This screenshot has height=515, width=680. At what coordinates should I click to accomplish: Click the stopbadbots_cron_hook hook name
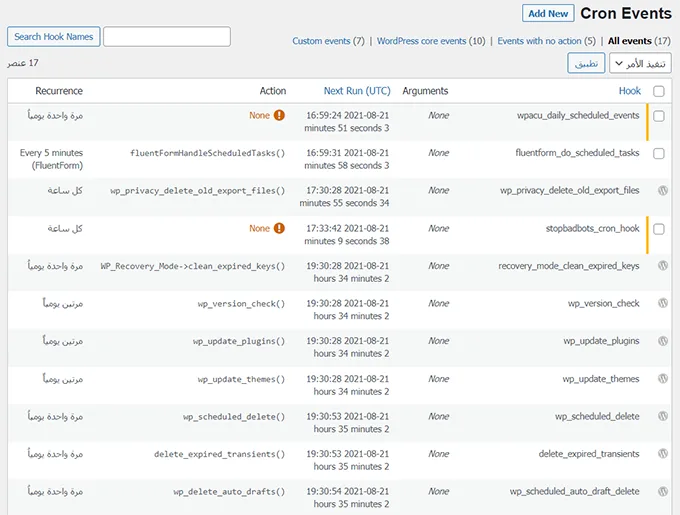click(592, 228)
